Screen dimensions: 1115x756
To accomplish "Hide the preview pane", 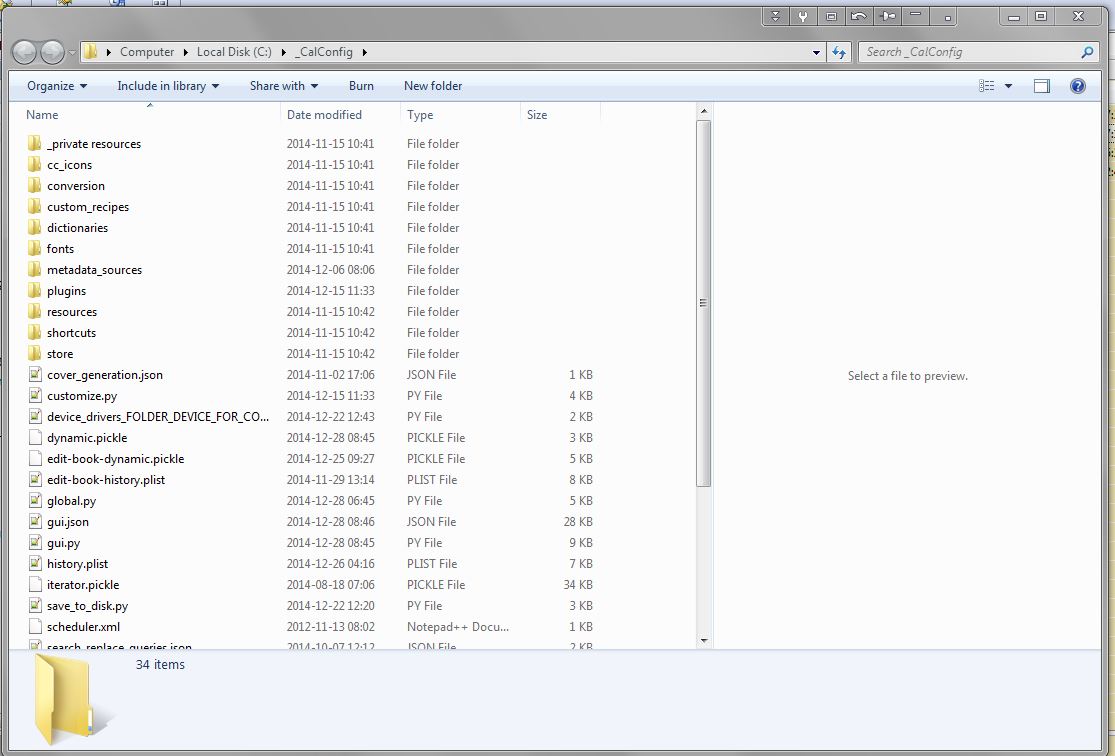I will [1042, 86].
